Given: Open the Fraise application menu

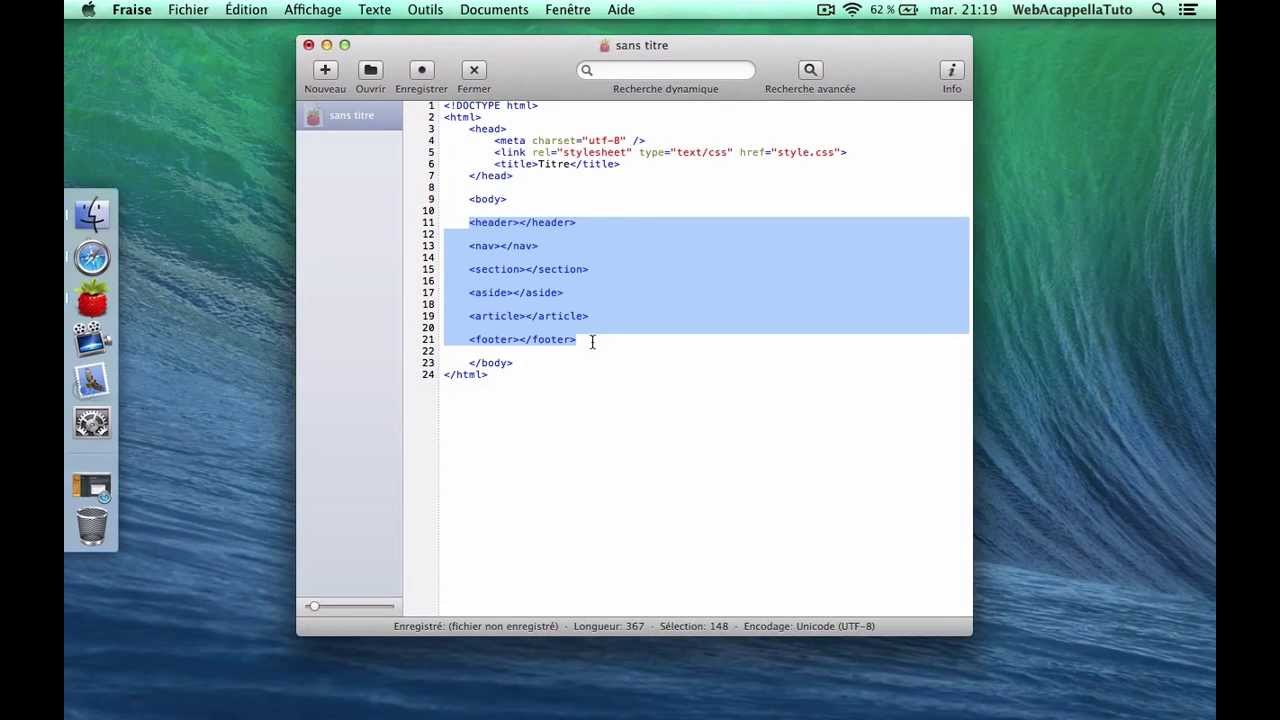Looking at the screenshot, I should coord(132,10).
